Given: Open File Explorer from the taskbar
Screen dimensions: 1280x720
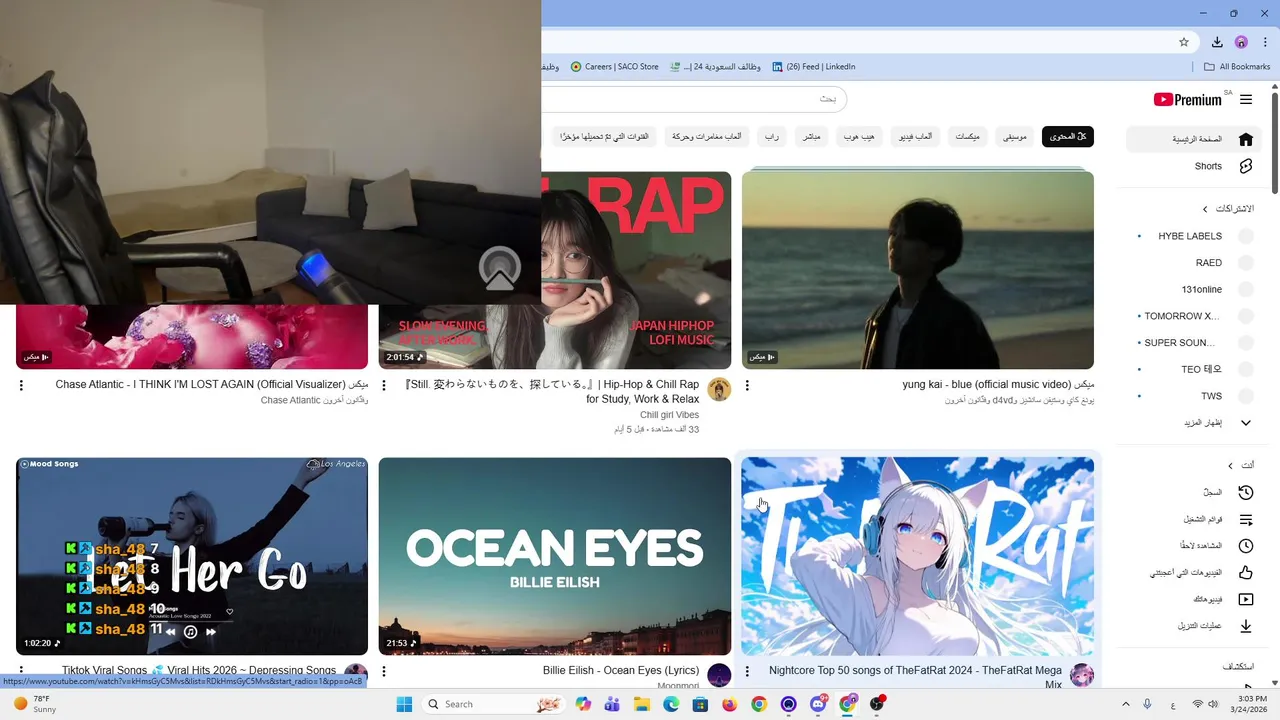Looking at the screenshot, I should 642,704.
